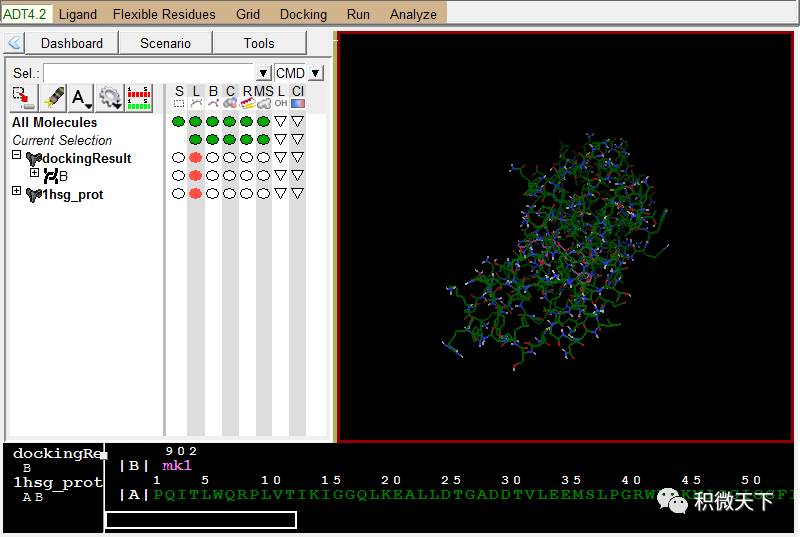Collapse the dockingResult tree node

(x=16, y=154)
